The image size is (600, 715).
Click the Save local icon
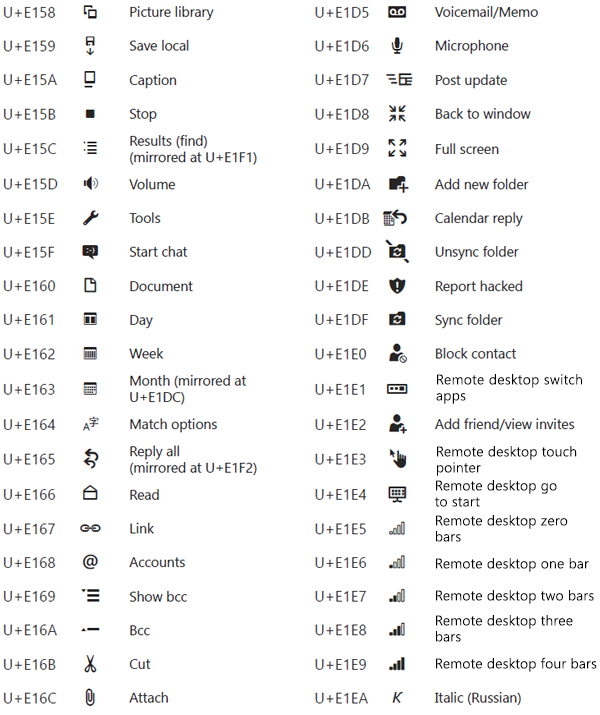coord(90,46)
